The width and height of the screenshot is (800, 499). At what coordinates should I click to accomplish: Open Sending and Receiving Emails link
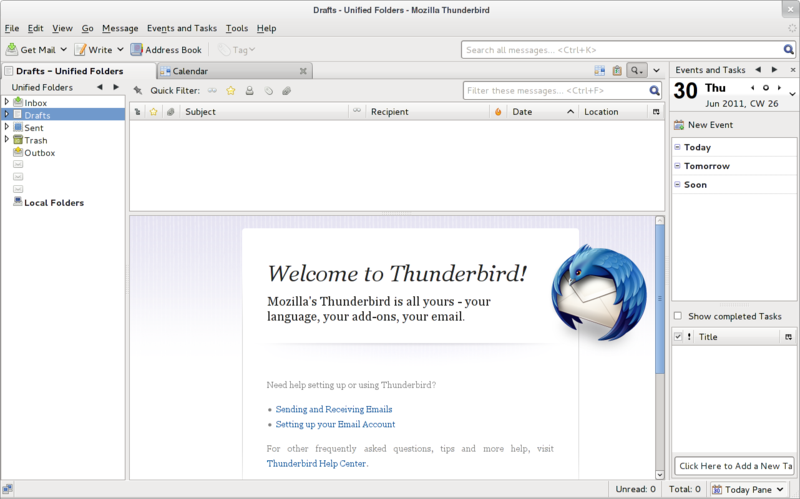click(333, 409)
